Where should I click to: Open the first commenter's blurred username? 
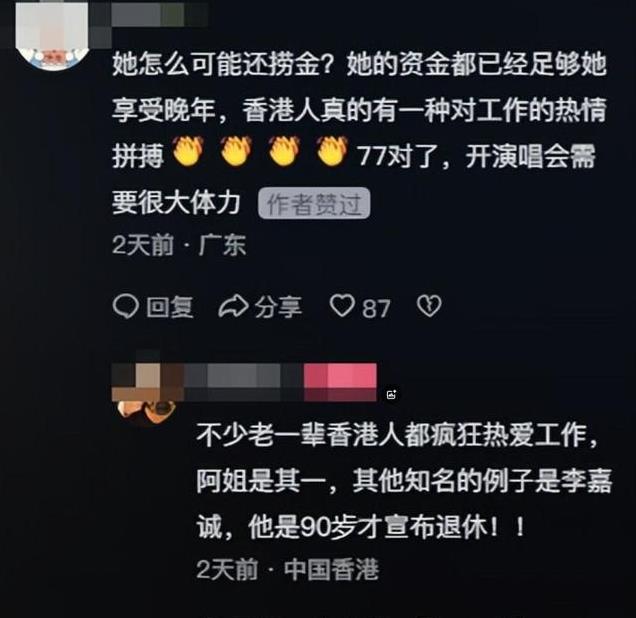pos(159,15)
